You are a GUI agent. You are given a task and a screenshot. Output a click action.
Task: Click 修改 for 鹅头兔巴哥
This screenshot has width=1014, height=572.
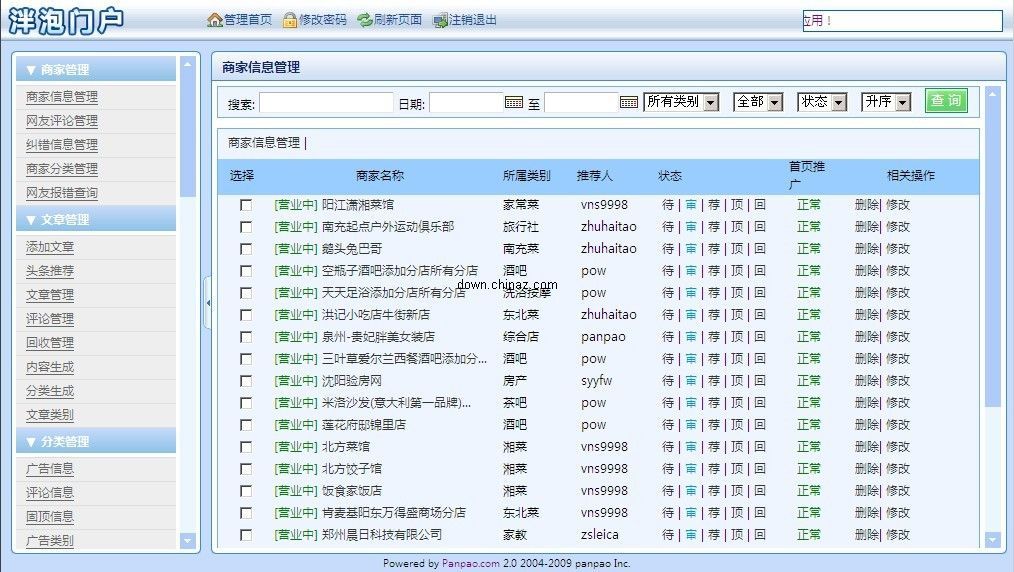pos(898,249)
